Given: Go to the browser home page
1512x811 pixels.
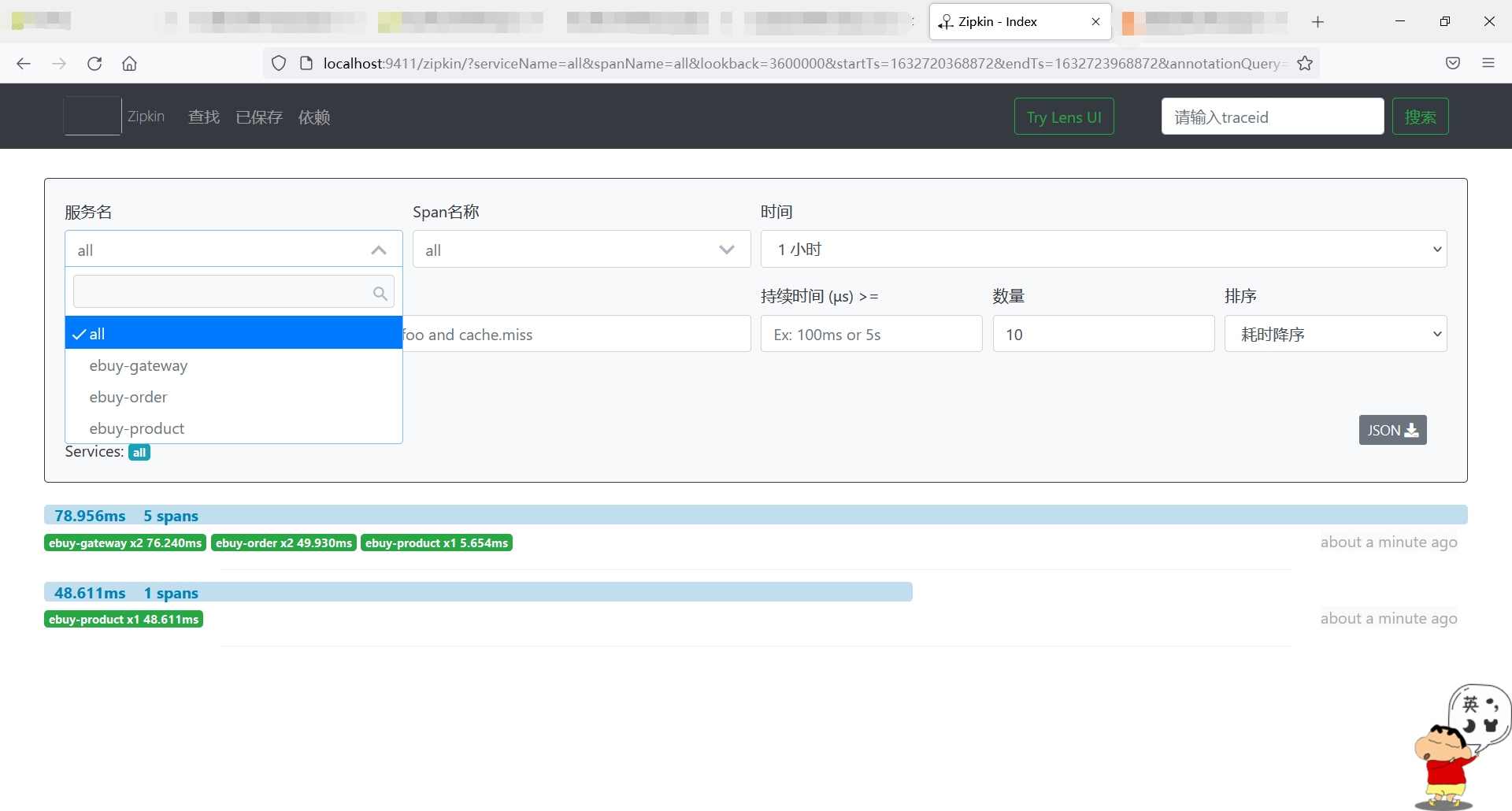Looking at the screenshot, I should pyautogui.click(x=129, y=63).
